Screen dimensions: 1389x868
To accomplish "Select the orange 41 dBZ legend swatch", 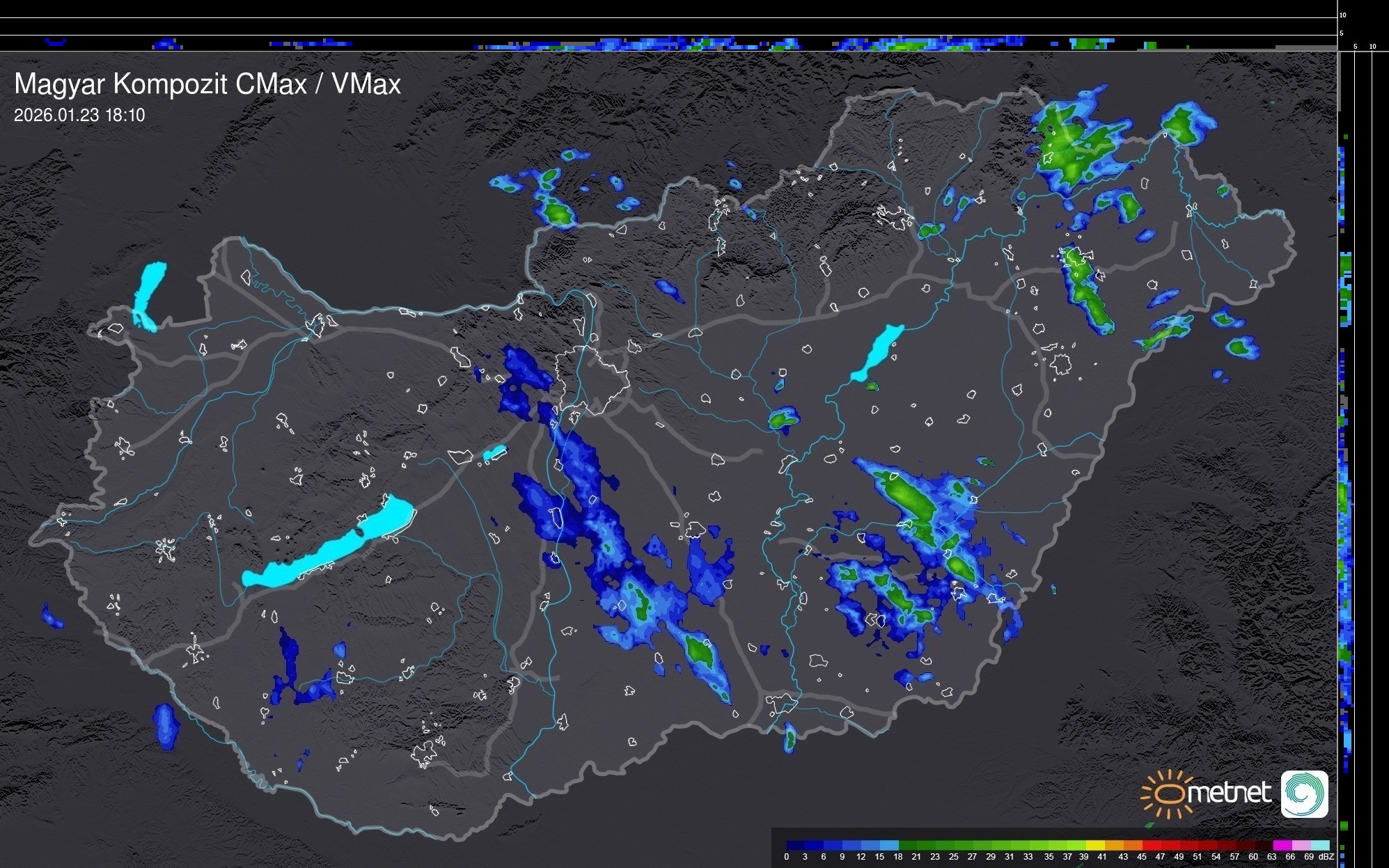I will 1114,845.
